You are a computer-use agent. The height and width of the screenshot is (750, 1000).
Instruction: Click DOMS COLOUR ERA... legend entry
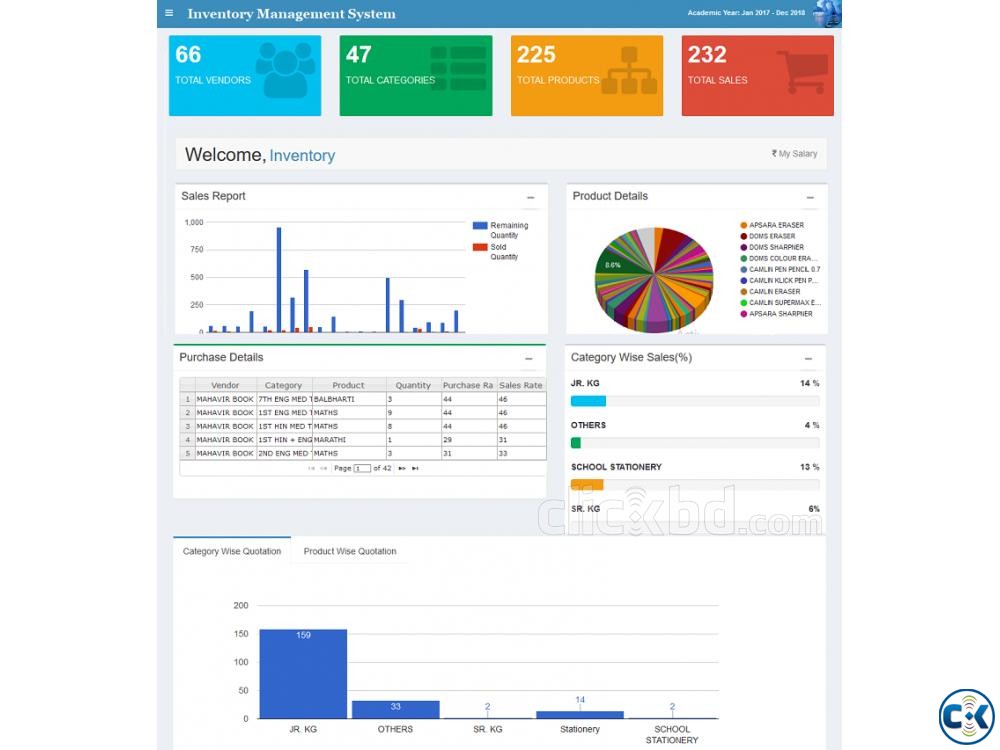coord(779,258)
